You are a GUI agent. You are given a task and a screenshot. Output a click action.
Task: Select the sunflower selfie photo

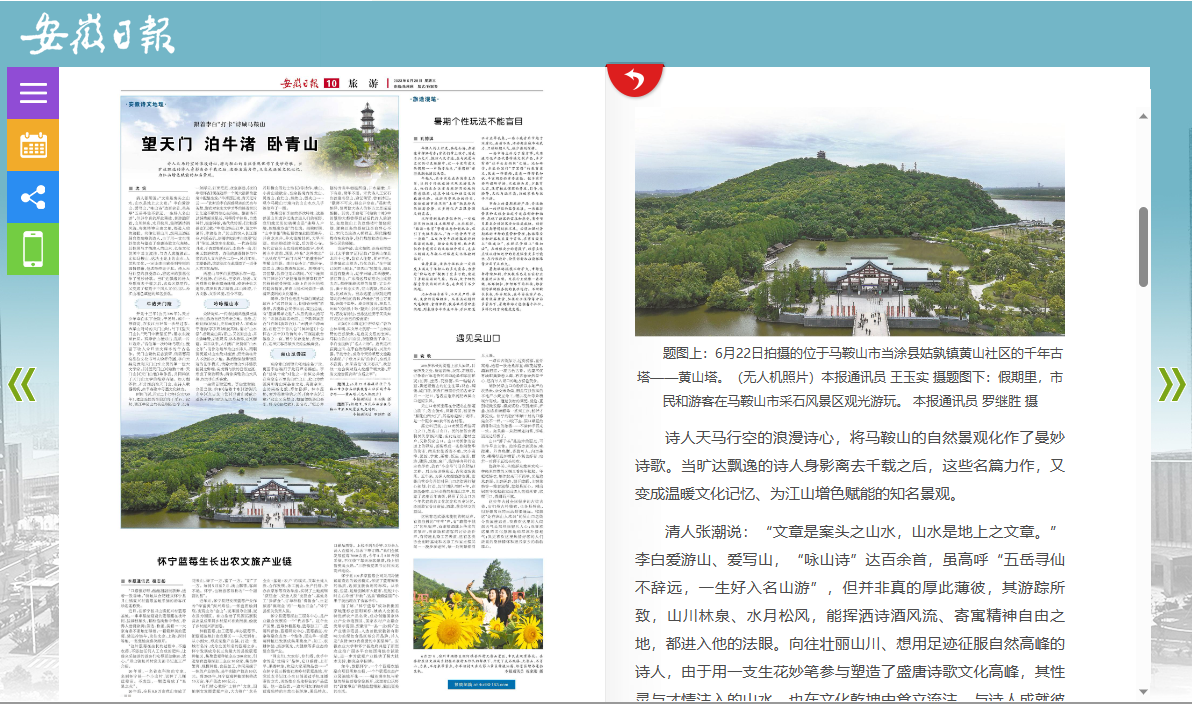tap(478, 604)
